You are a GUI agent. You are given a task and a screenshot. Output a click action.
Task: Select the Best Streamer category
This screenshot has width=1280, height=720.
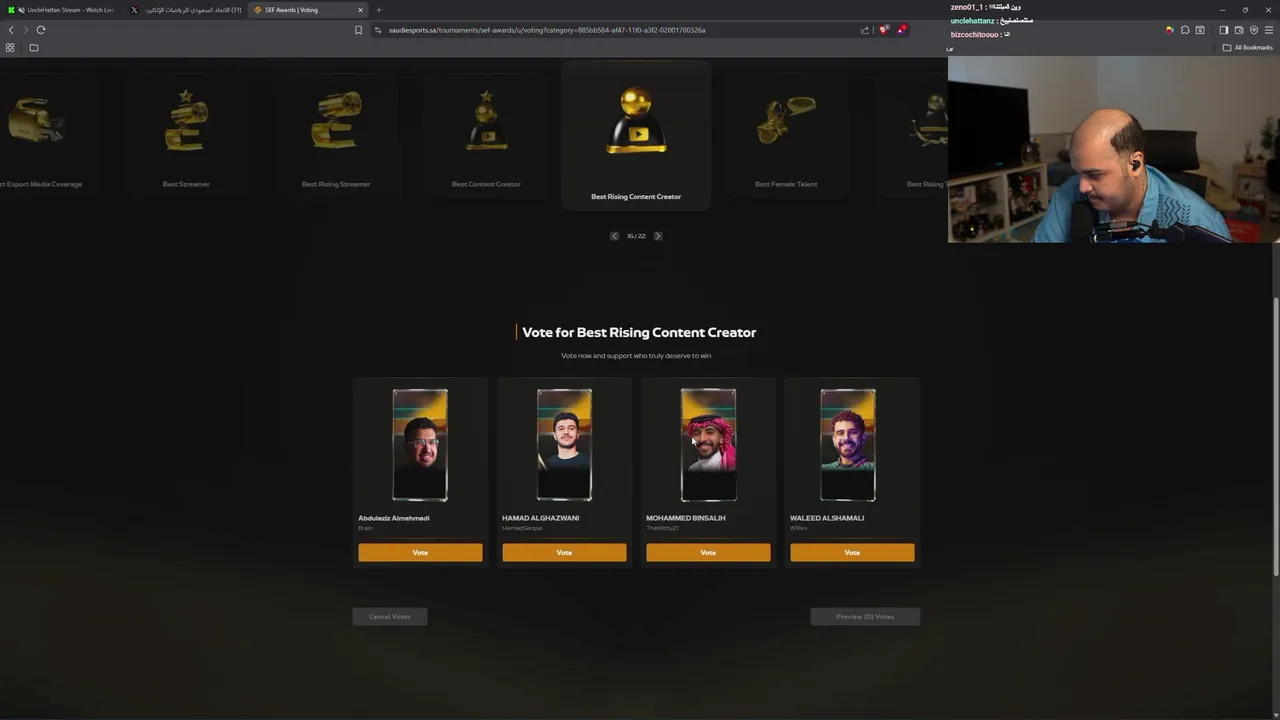186,137
